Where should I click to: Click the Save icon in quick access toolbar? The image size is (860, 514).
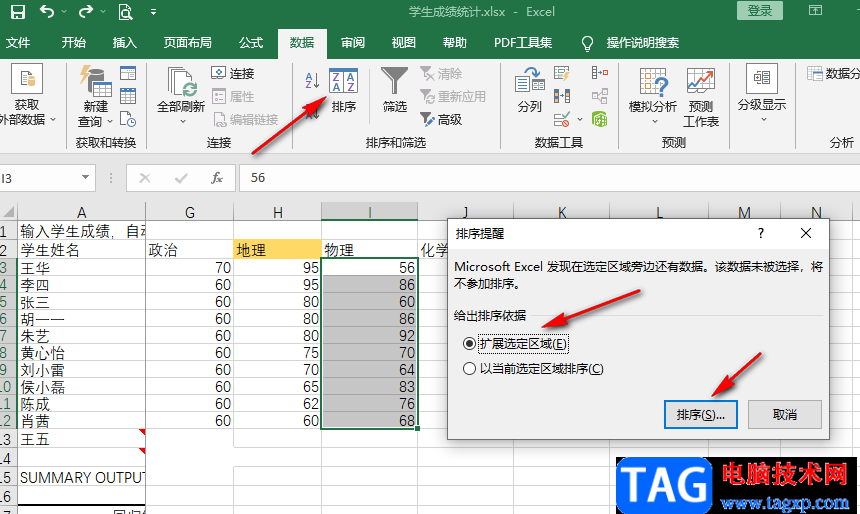(18, 12)
